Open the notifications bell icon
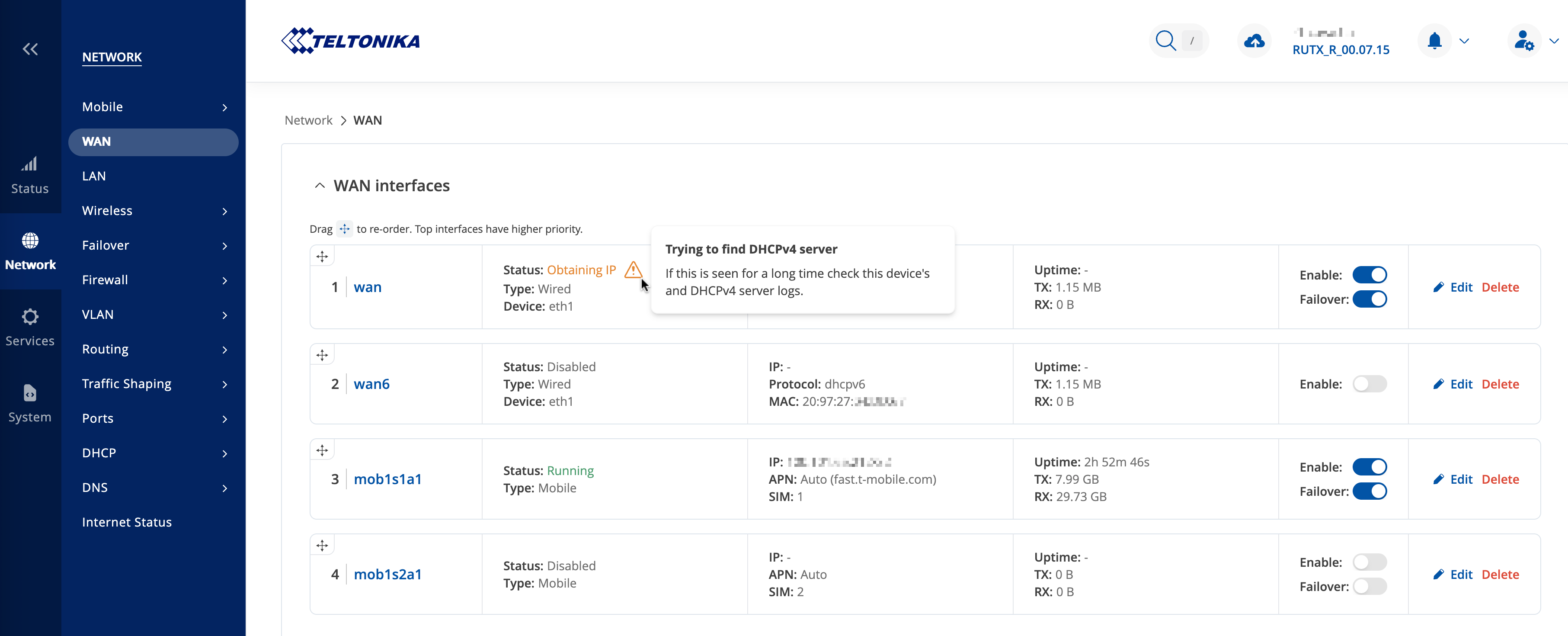The height and width of the screenshot is (636, 1568). coord(1434,41)
